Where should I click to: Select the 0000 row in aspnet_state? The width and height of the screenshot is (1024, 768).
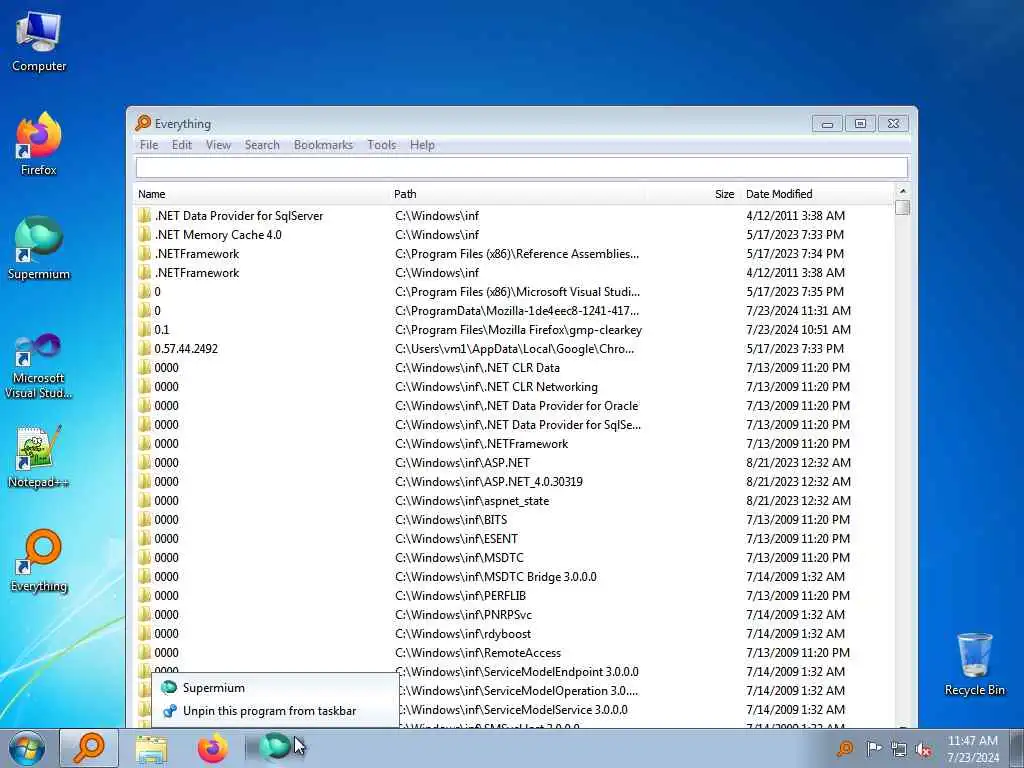[x=515, y=500]
